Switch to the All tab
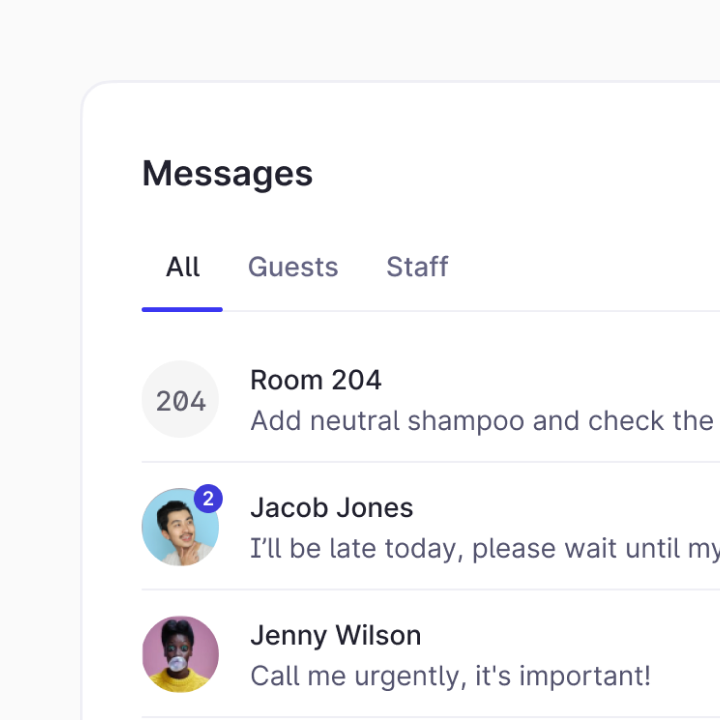 point(183,267)
